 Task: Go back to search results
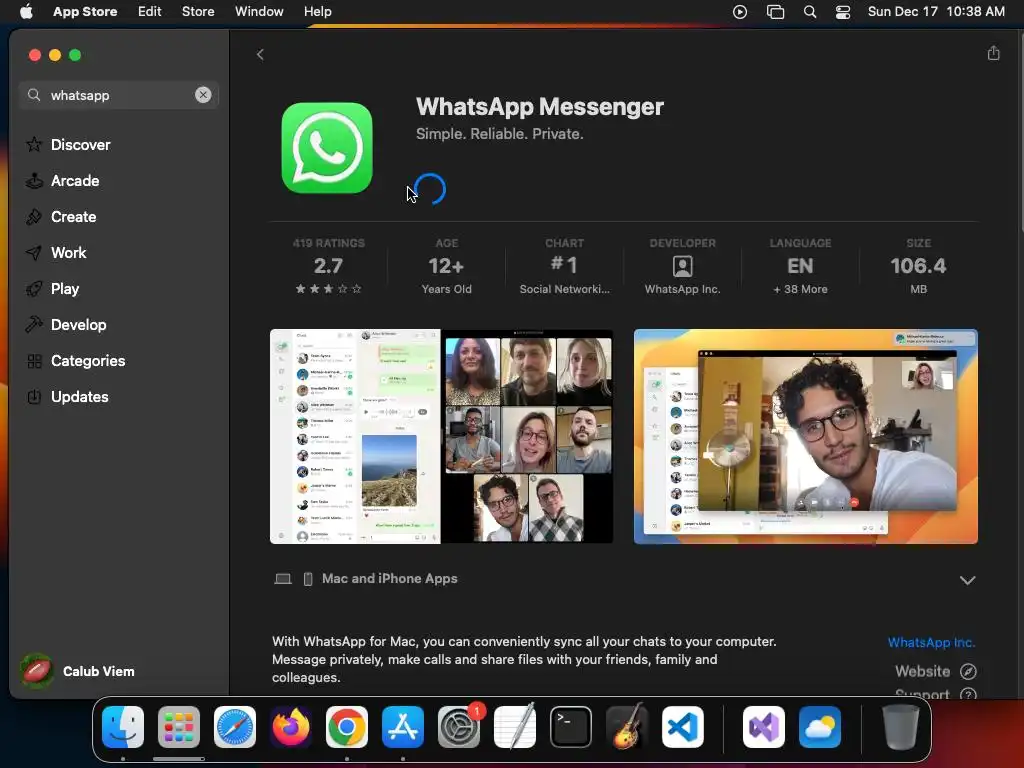(260, 54)
